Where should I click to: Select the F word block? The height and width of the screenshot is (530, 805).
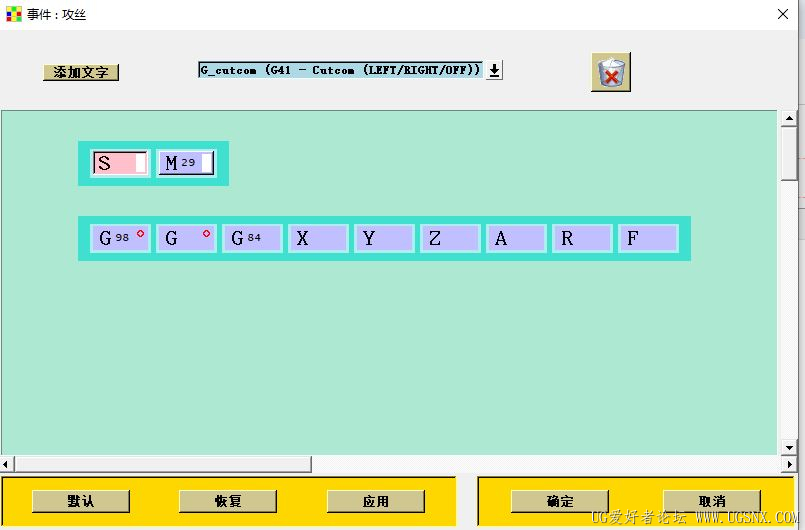pos(648,238)
